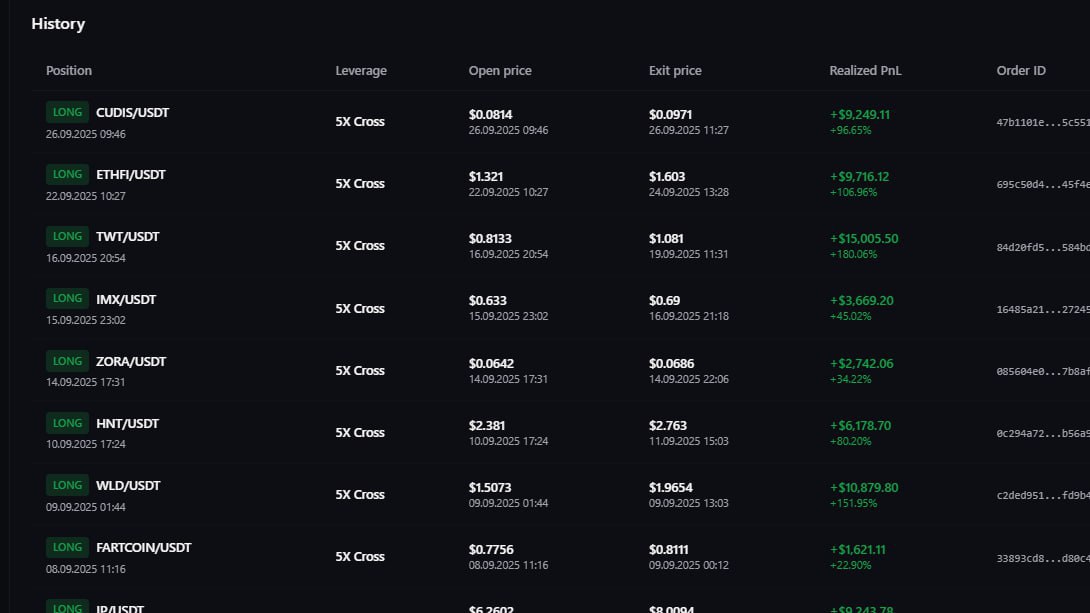Image resolution: width=1090 pixels, height=613 pixels.
Task: Copy order ID starting with 47b1101e
Action: (x=1043, y=122)
